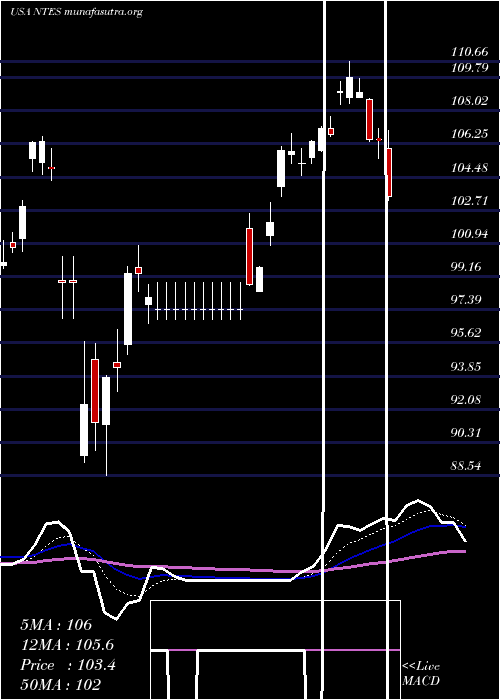
Task: Select the 110.66 price level label
Action: (x=470, y=52)
